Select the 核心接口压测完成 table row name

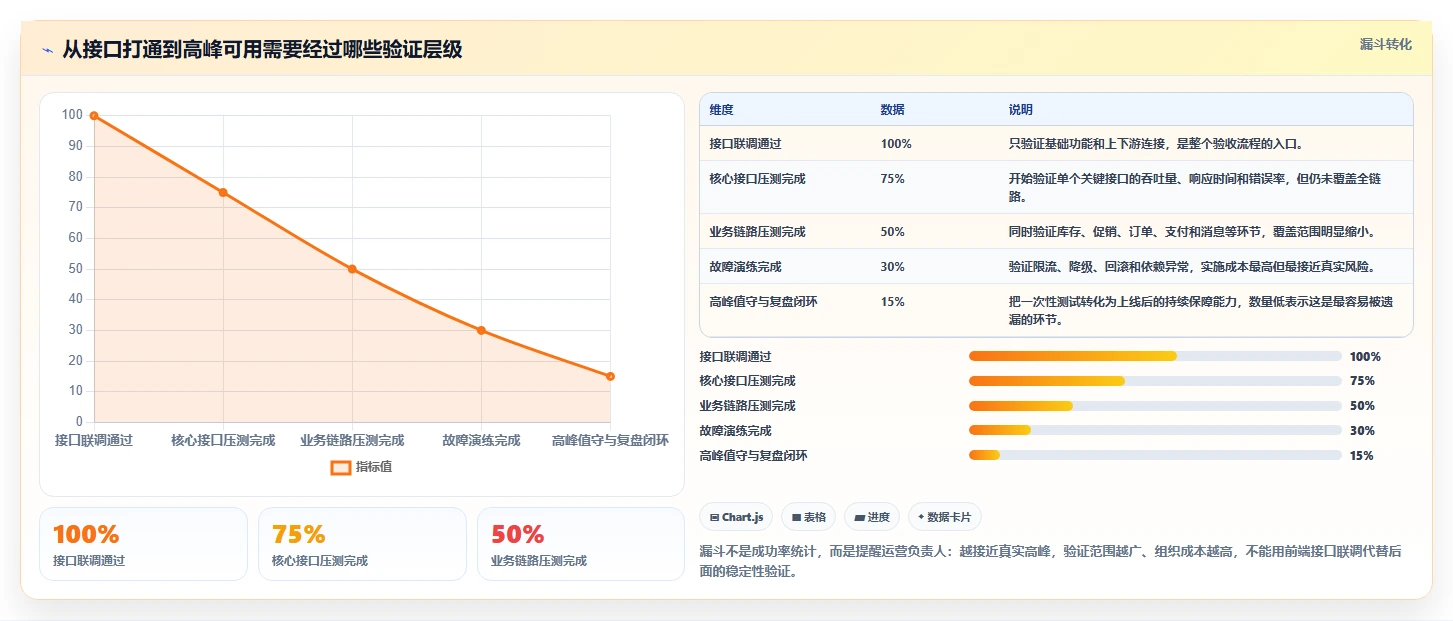click(757, 179)
